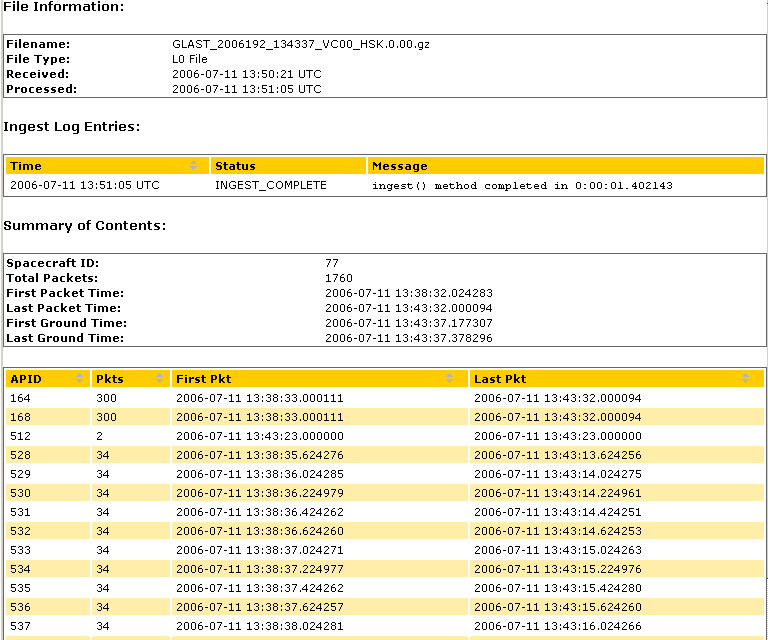Click Total Packets value 1760
Screen dimensions: 768x640
tap(338, 278)
